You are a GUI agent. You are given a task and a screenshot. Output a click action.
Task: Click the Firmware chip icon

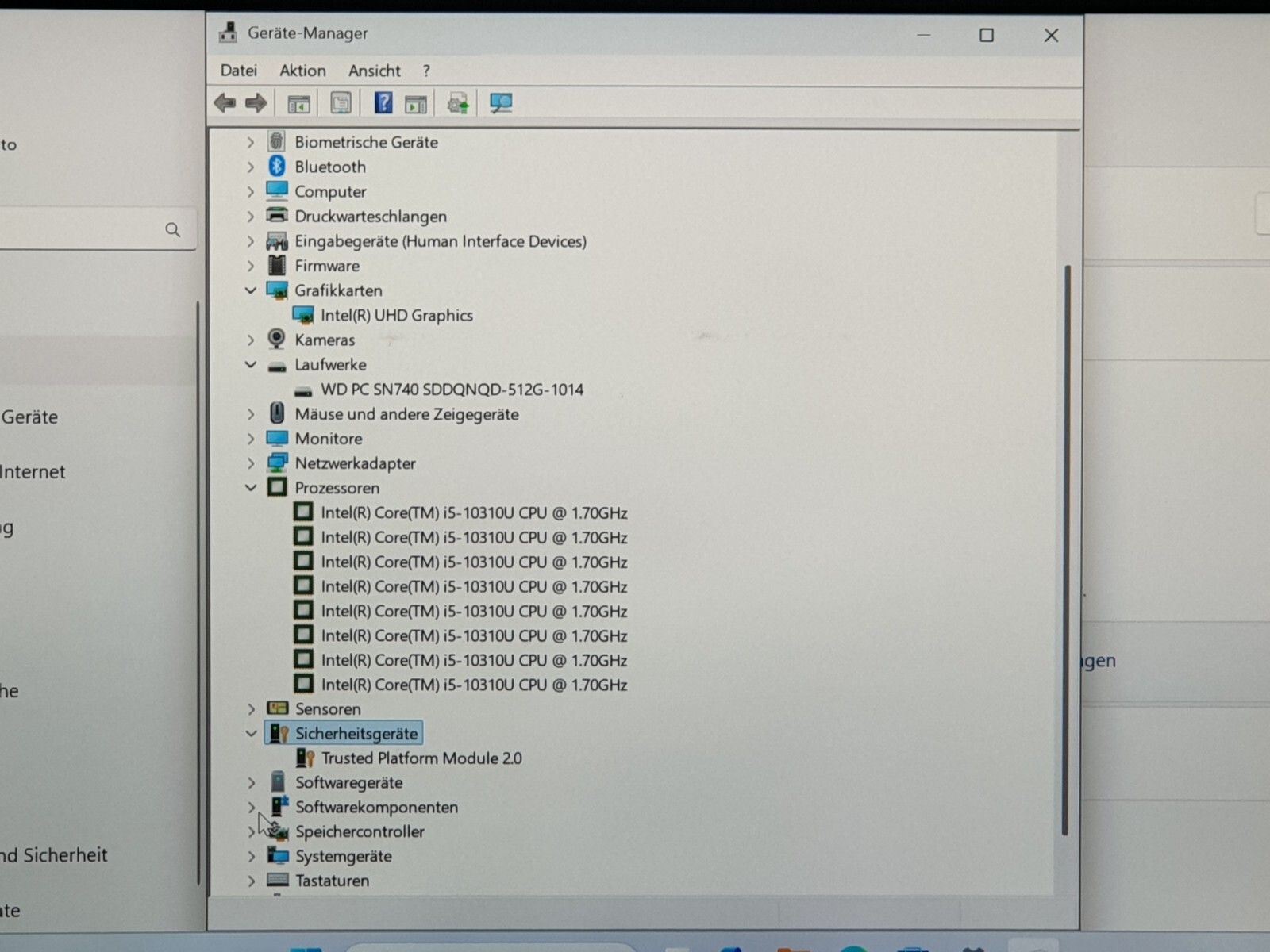point(277,265)
